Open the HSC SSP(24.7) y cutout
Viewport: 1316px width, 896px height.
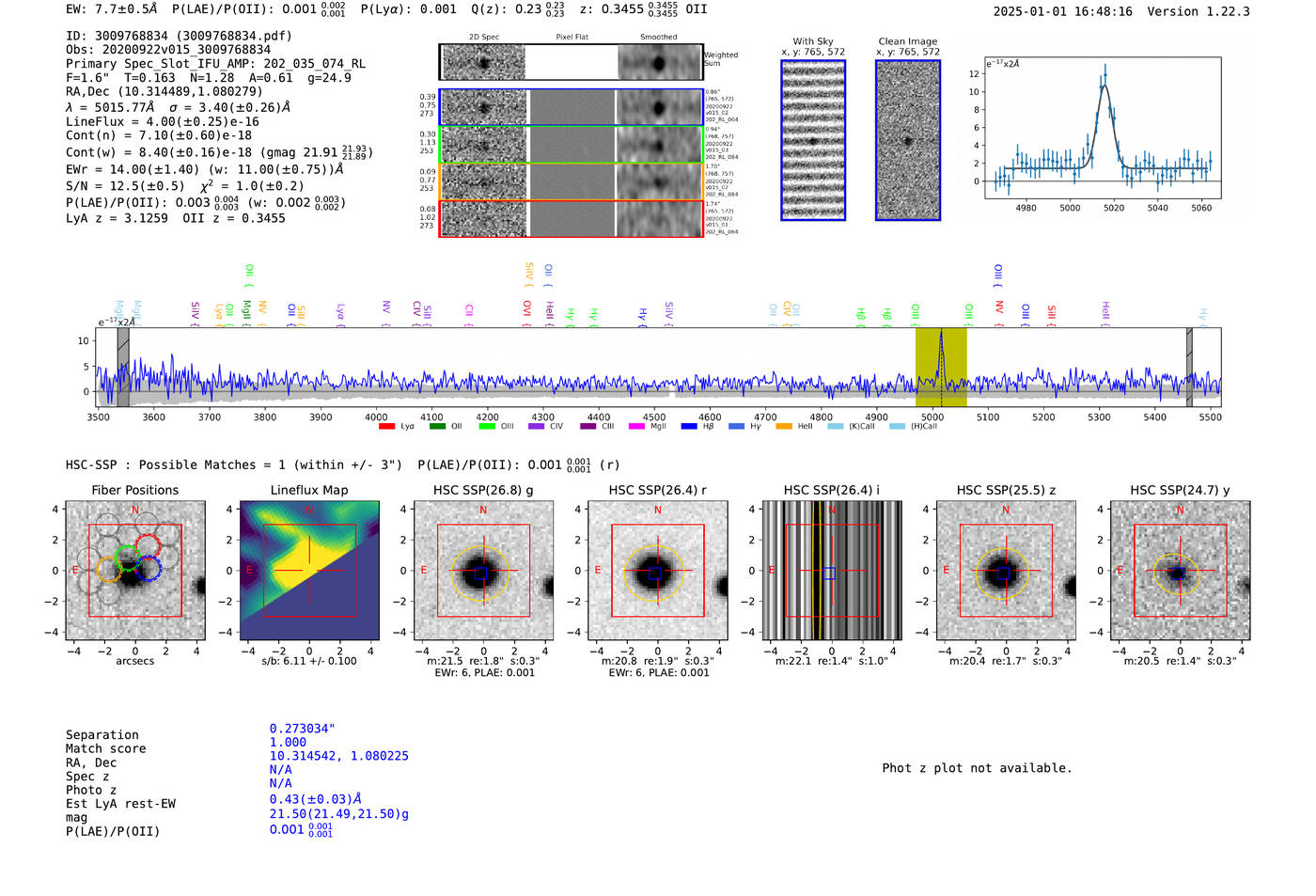1180,571
